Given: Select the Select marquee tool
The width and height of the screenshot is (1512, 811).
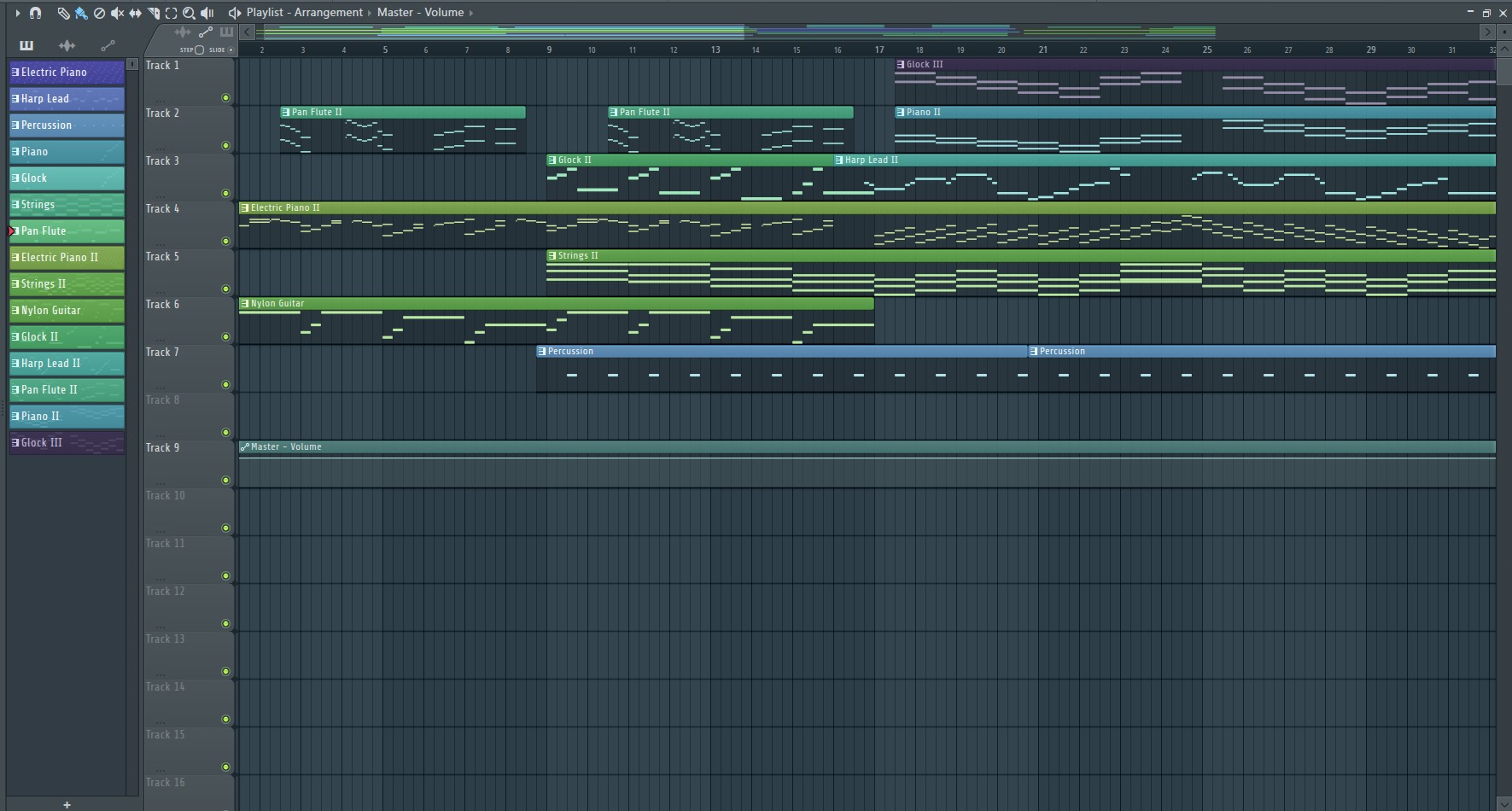Looking at the screenshot, I should pyautogui.click(x=171, y=13).
